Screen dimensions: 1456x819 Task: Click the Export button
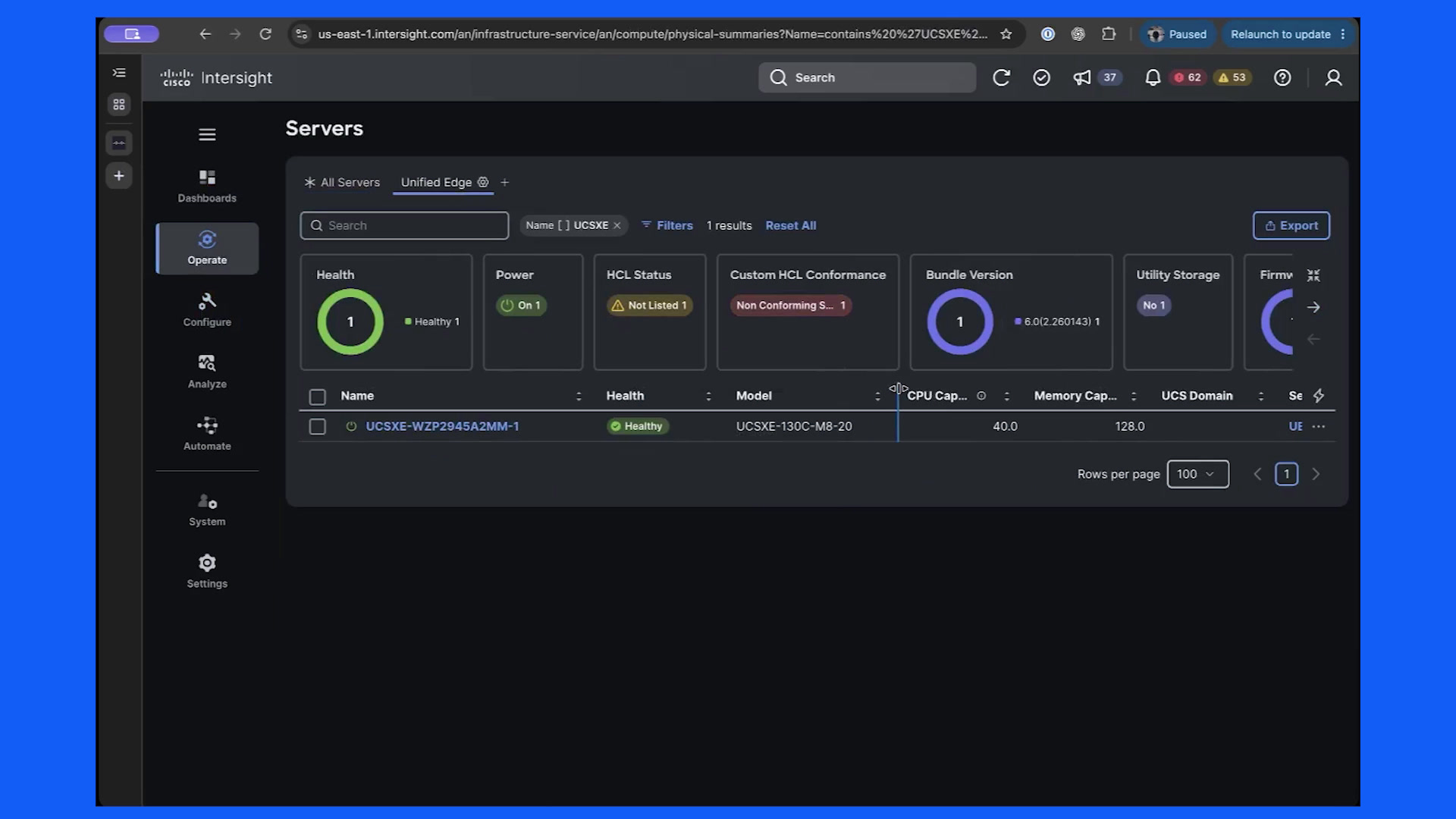pyautogui.click(x=1291, y=225)
